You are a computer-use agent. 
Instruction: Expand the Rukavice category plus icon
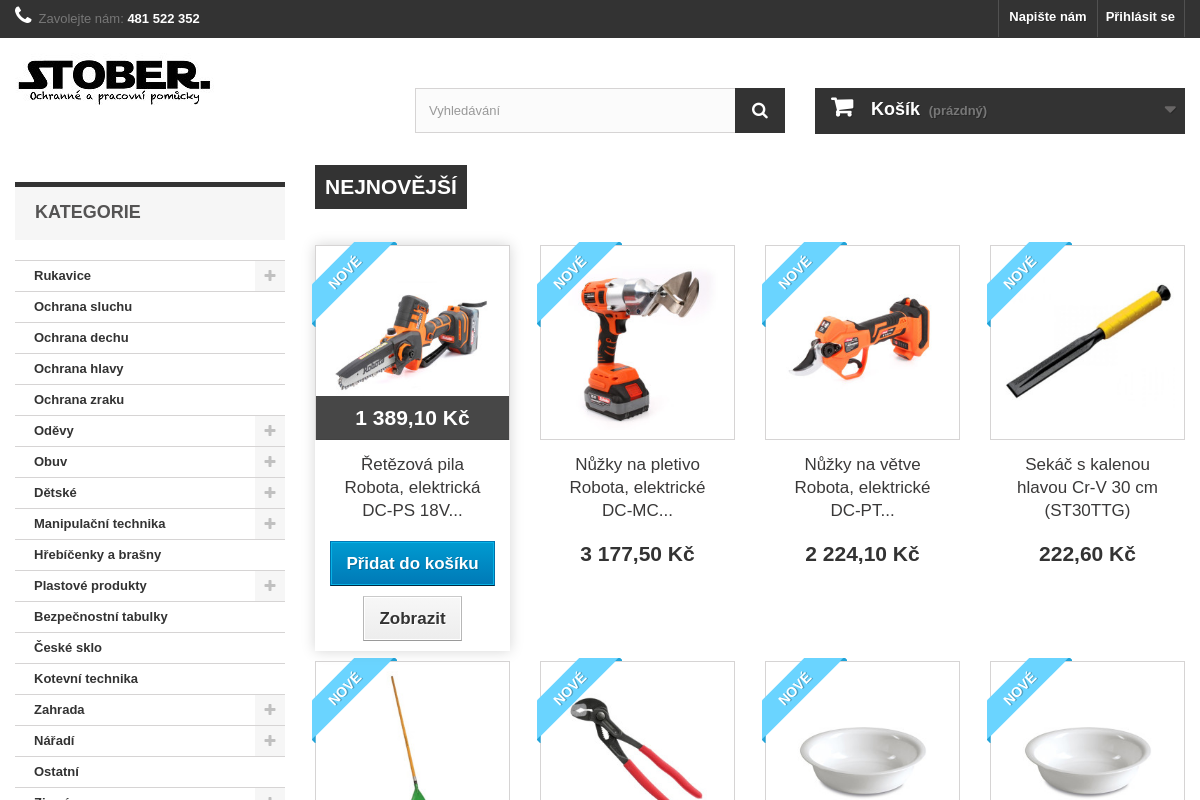coord(270,276)
